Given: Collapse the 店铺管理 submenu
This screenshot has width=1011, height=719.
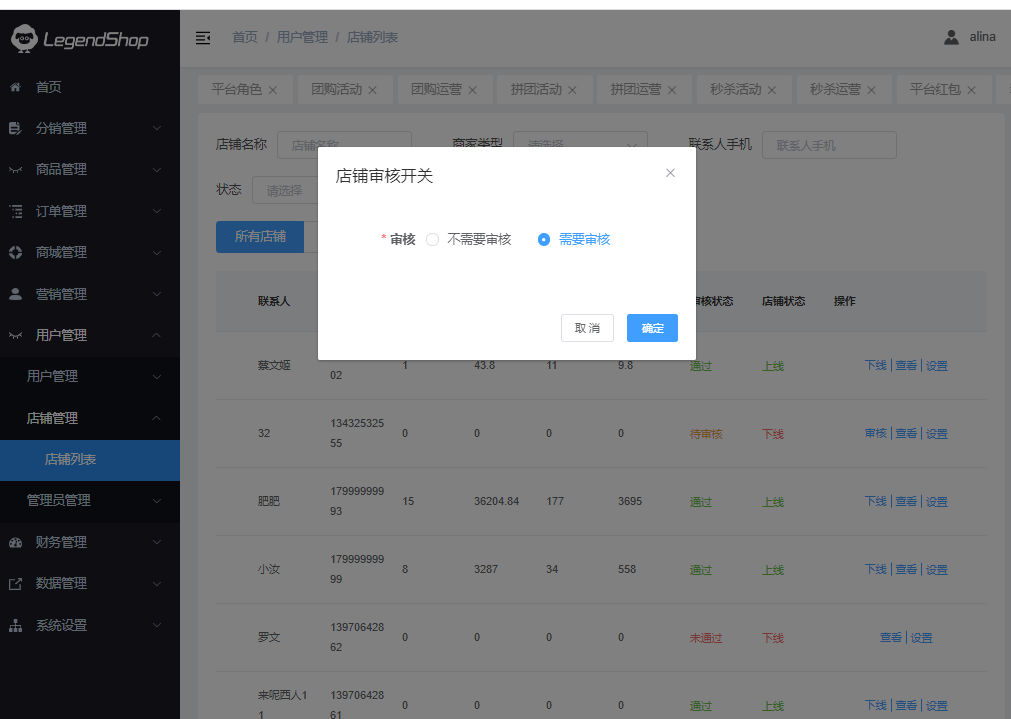Looking at the screenshot, I should pyautogui.click(x=157, y=418).
